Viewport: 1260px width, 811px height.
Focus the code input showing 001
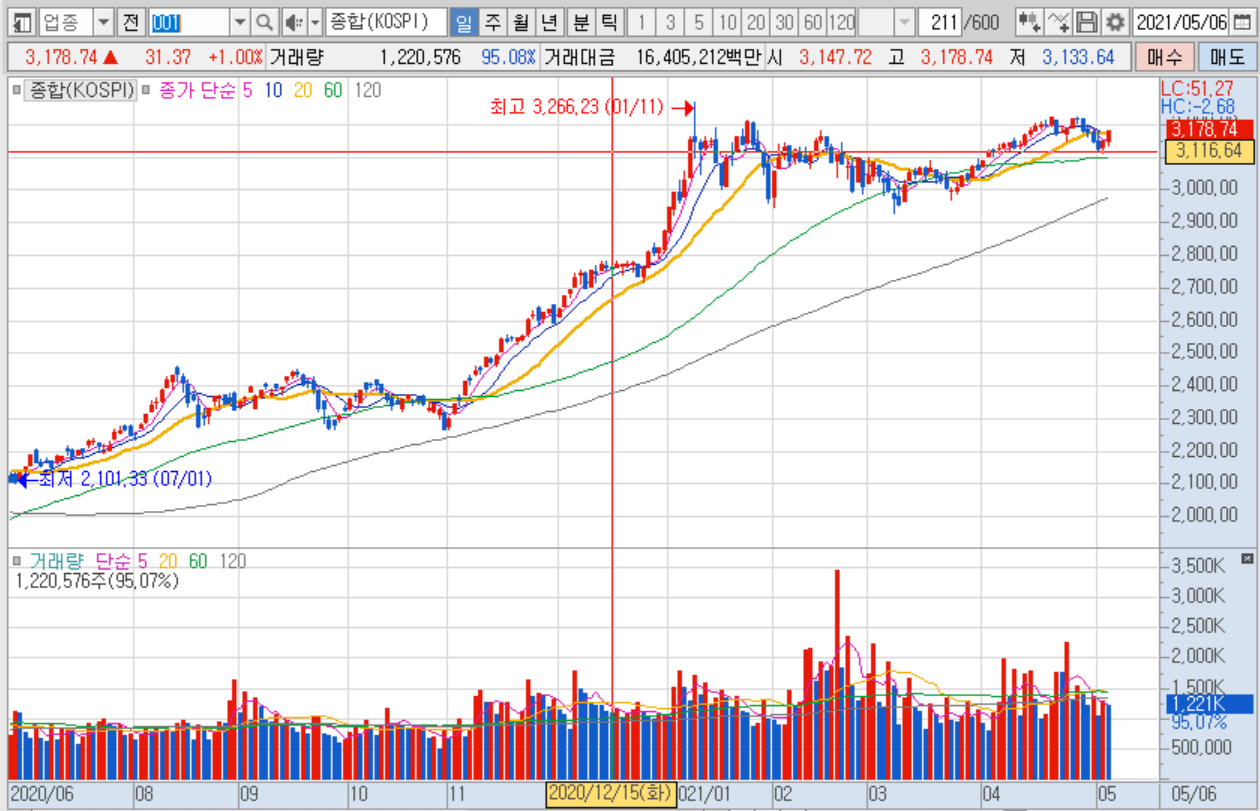tap(189, 21)
